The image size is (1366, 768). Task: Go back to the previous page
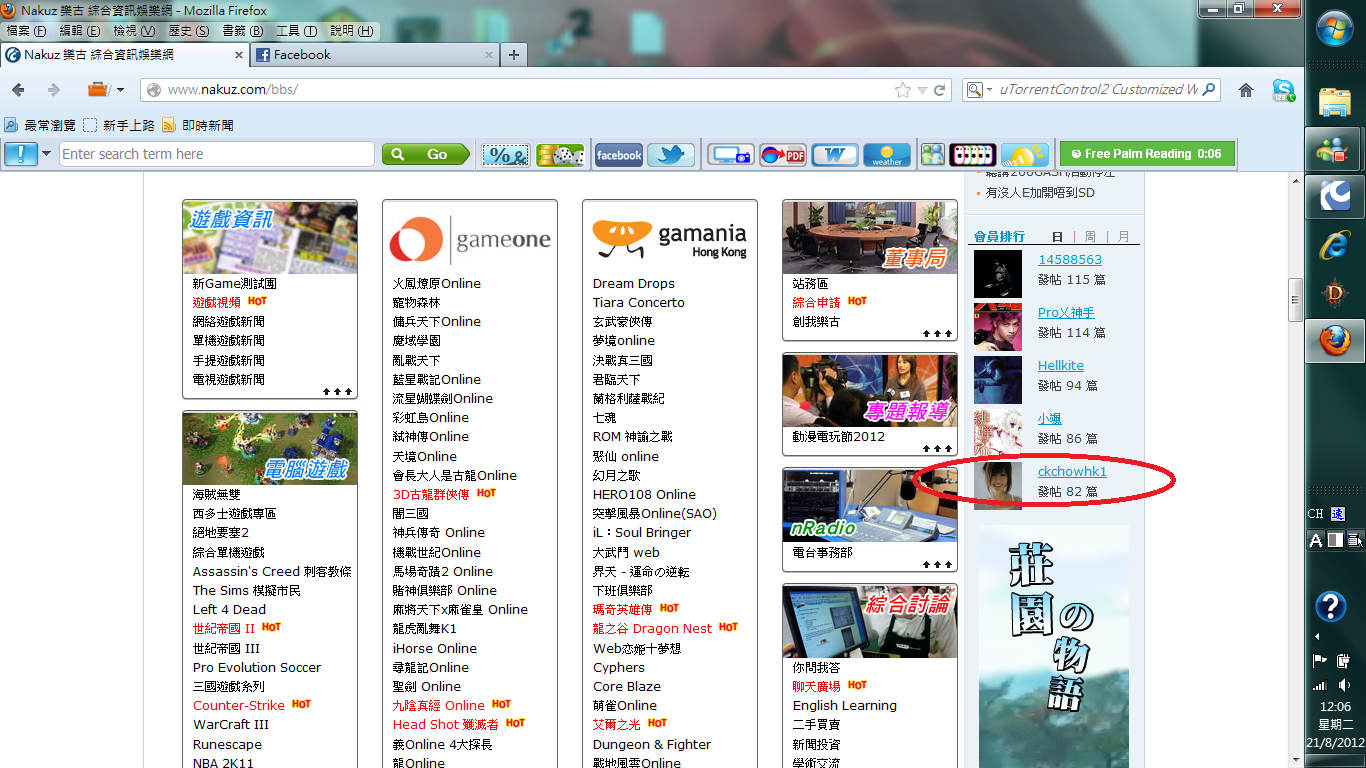[x=19, y=90]
